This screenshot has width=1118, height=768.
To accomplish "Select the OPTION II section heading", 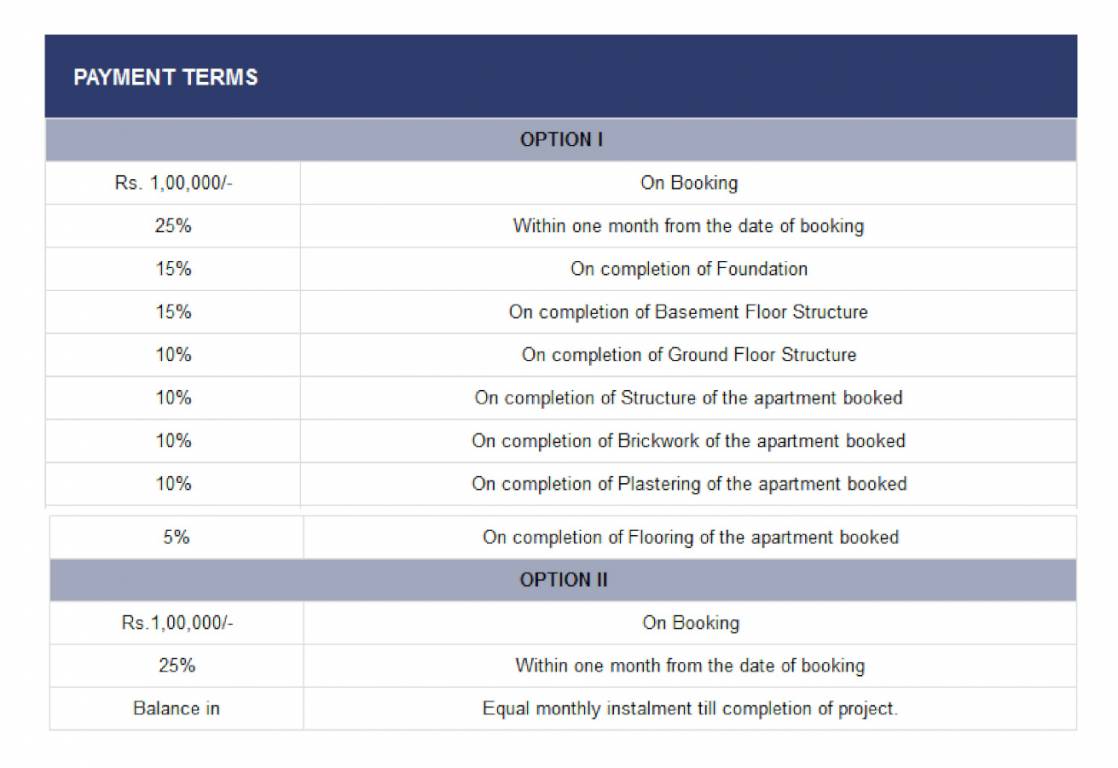I will point(563,580).
